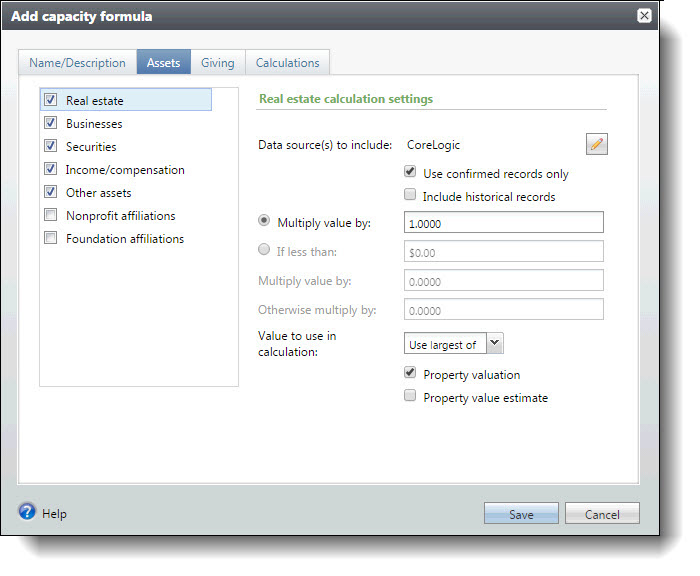This screenshot has height=576, width=700.
Task: Close the Add capacity formula dialog
Action: point(644,16)
